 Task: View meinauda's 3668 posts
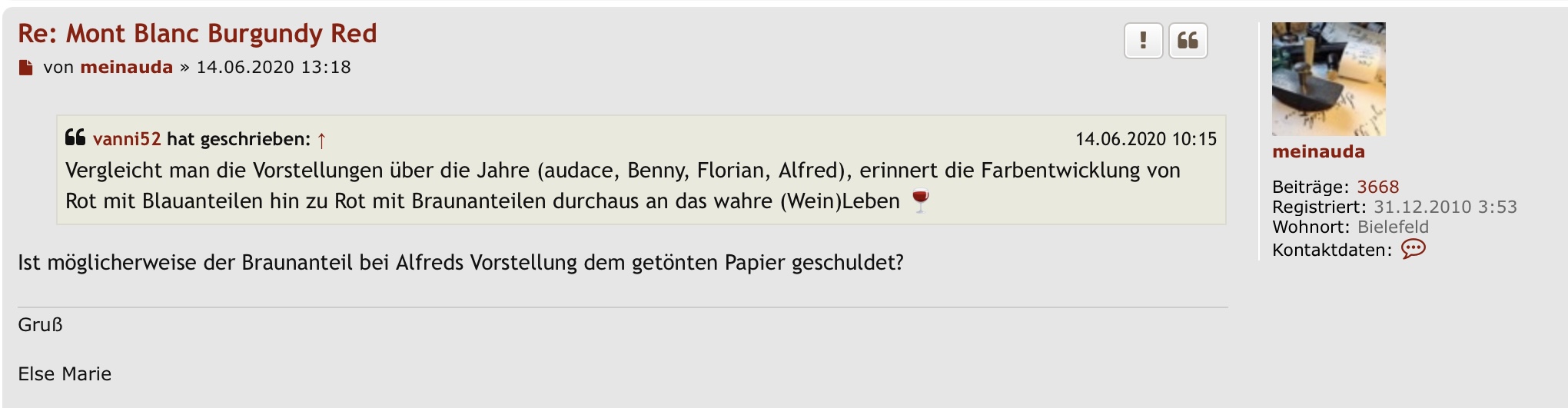(1377, 187)
